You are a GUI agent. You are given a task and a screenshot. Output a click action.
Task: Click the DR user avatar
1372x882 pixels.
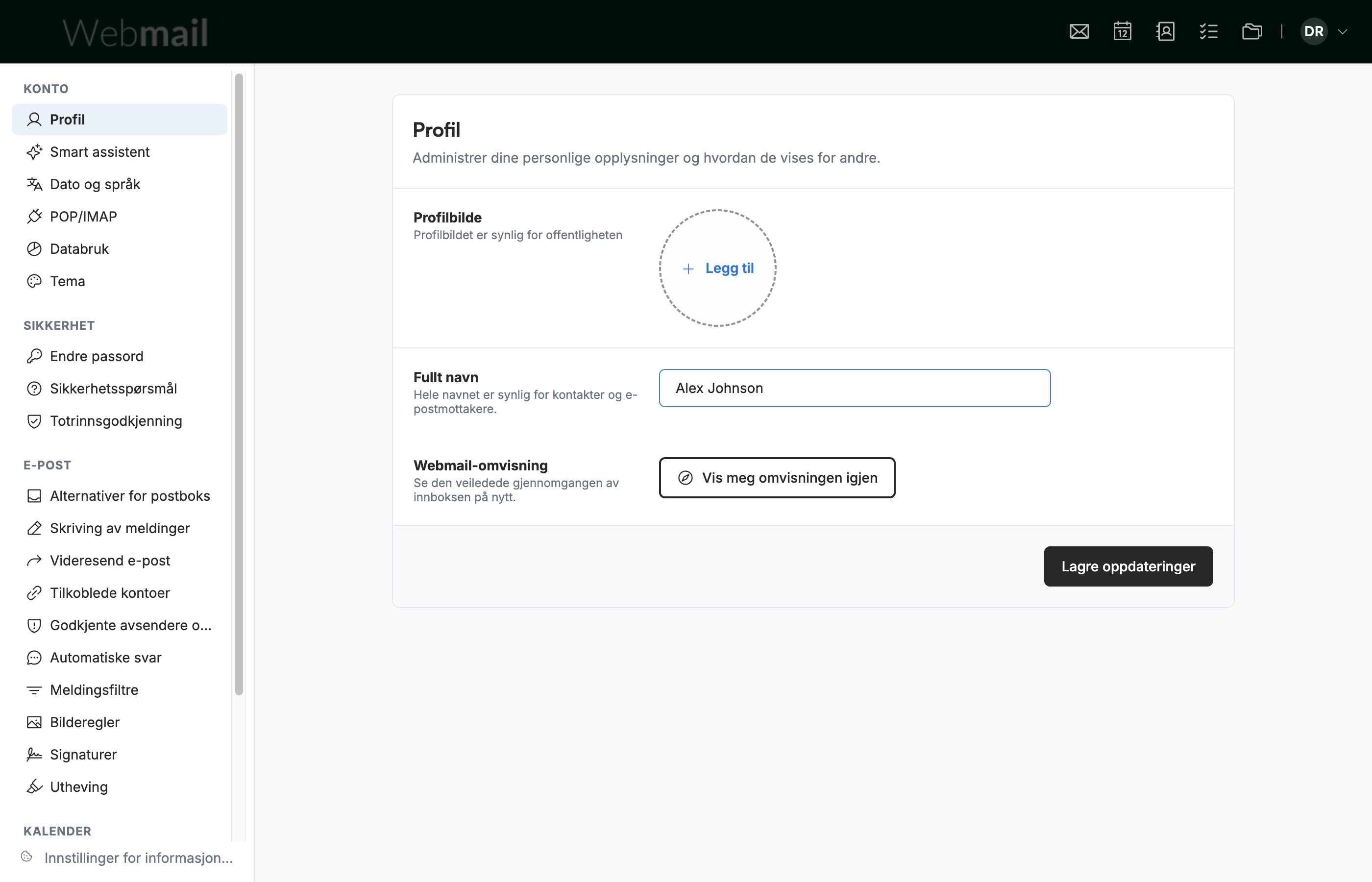click(1314, 31)
